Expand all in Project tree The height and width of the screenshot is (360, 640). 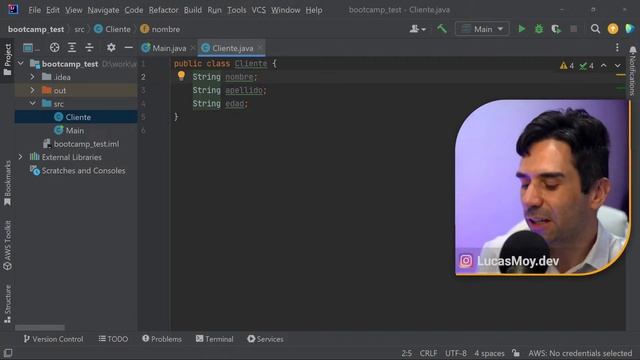pos(72,48)
